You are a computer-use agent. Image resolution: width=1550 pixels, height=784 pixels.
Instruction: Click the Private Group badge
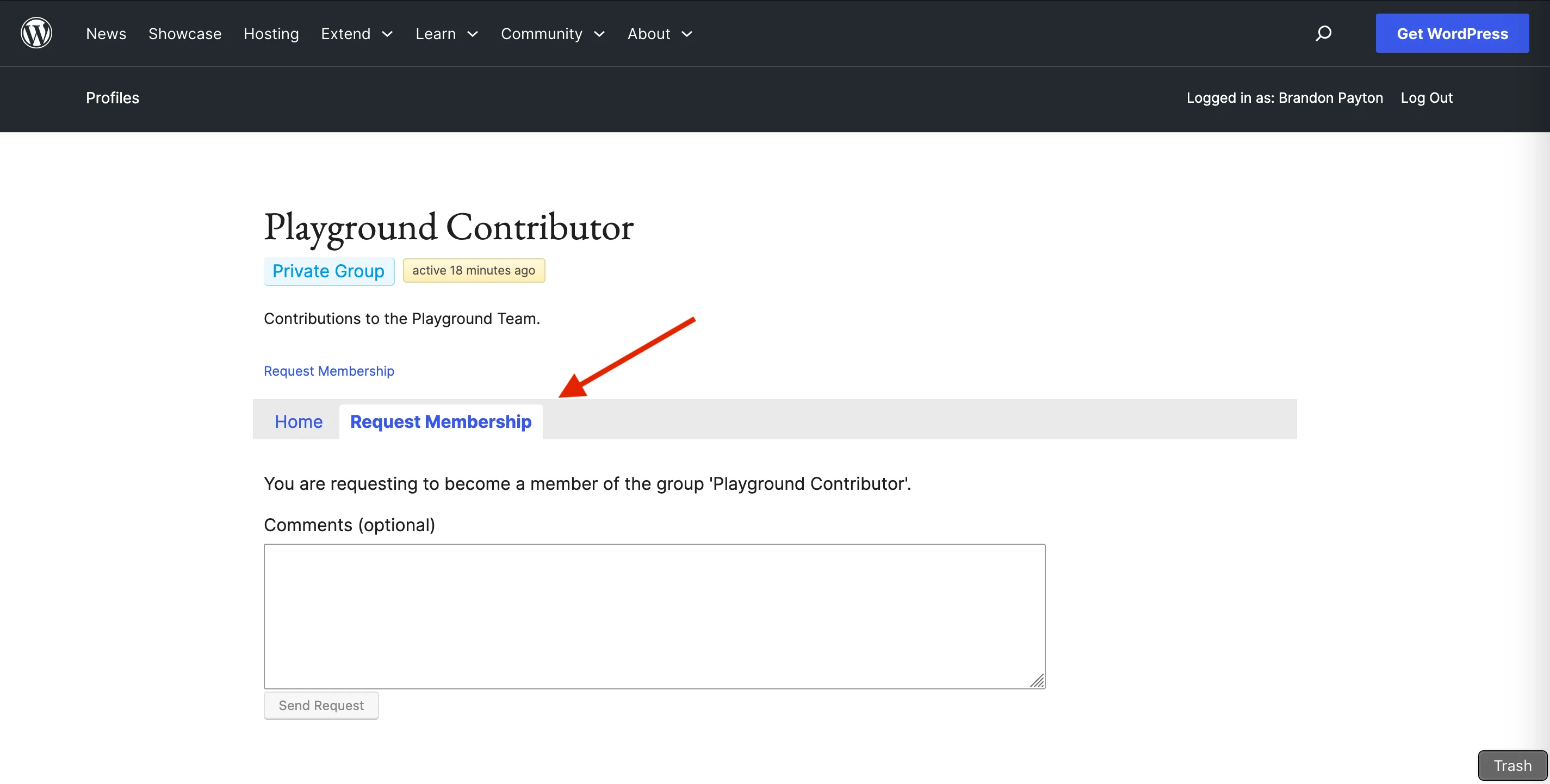point(328,271)
